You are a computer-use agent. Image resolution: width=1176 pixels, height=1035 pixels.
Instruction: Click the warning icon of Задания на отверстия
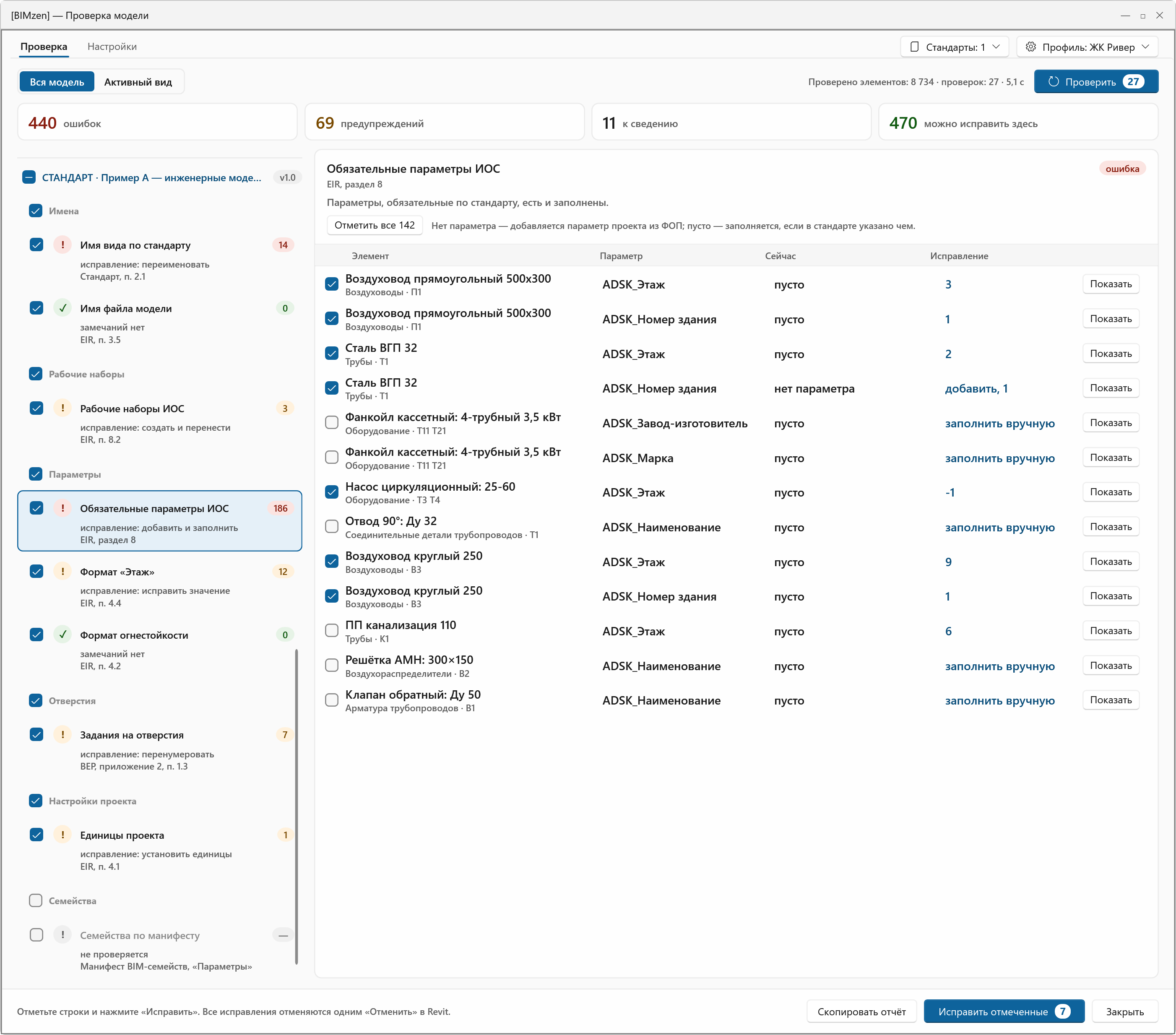pos(63,735)
